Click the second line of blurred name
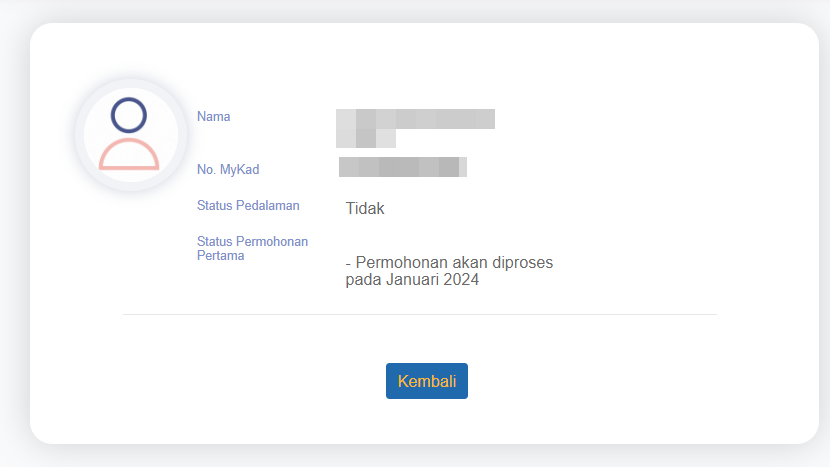The width and height of the screenshot is (830, 467). pyautogui.click(x=366, y=139)
